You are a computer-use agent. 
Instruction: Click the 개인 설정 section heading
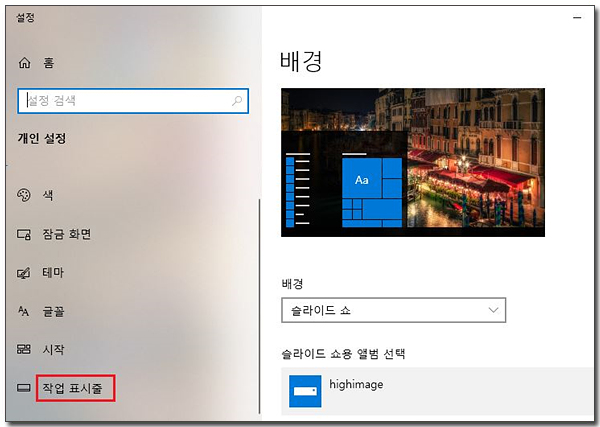(x=42, y=138)
